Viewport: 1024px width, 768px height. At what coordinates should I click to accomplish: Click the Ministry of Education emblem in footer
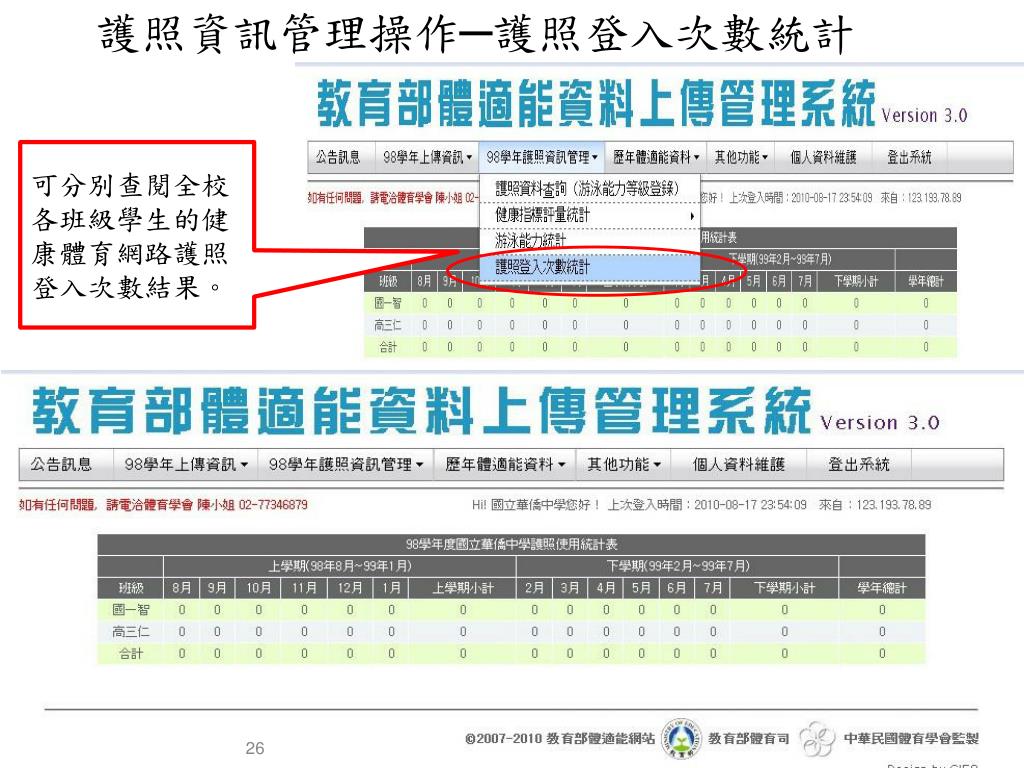(x=682, y=739)
